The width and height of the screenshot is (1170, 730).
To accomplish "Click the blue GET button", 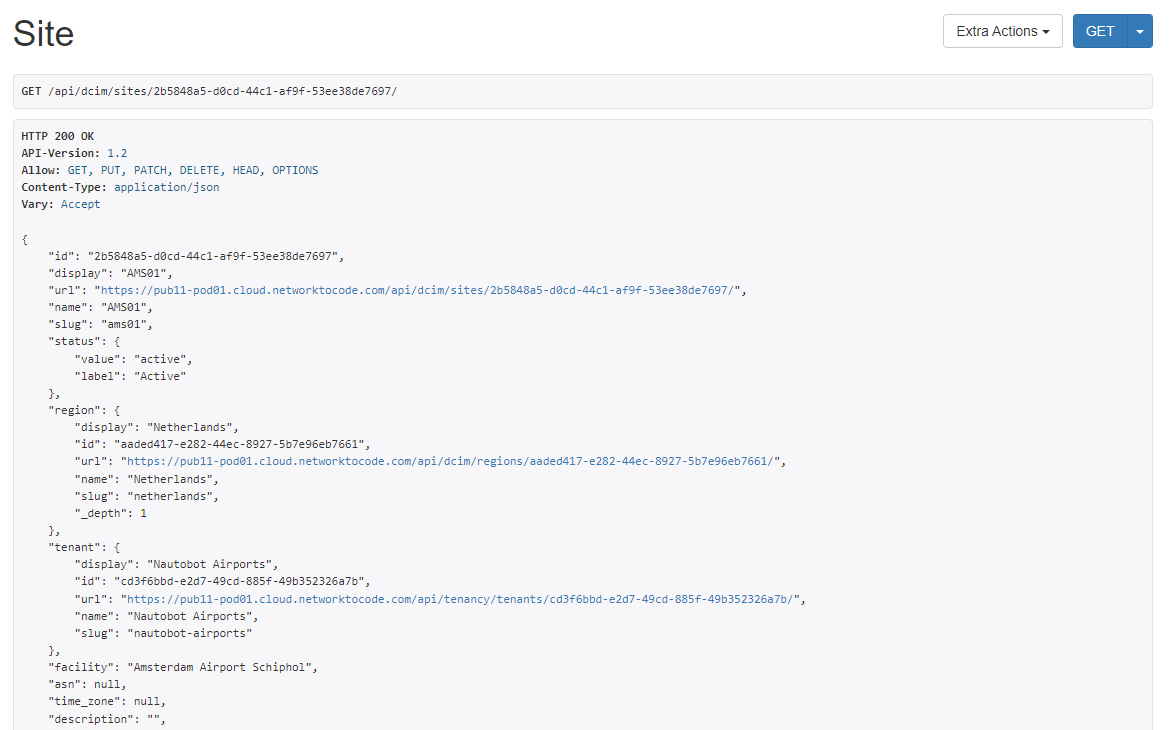I will [x=1099, y=31].
